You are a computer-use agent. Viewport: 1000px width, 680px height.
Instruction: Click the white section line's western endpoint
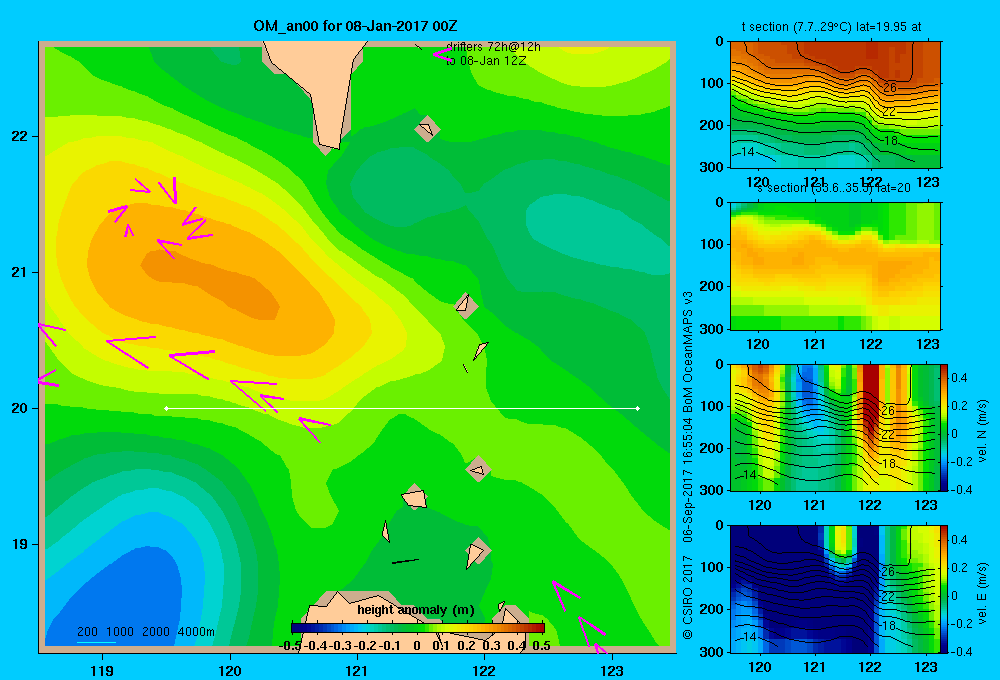pyautogui.click(x=166, y=408)
